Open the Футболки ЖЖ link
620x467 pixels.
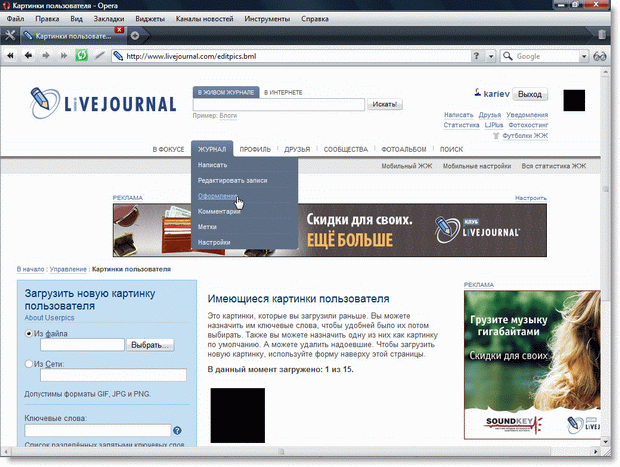[x=525, y=136]
